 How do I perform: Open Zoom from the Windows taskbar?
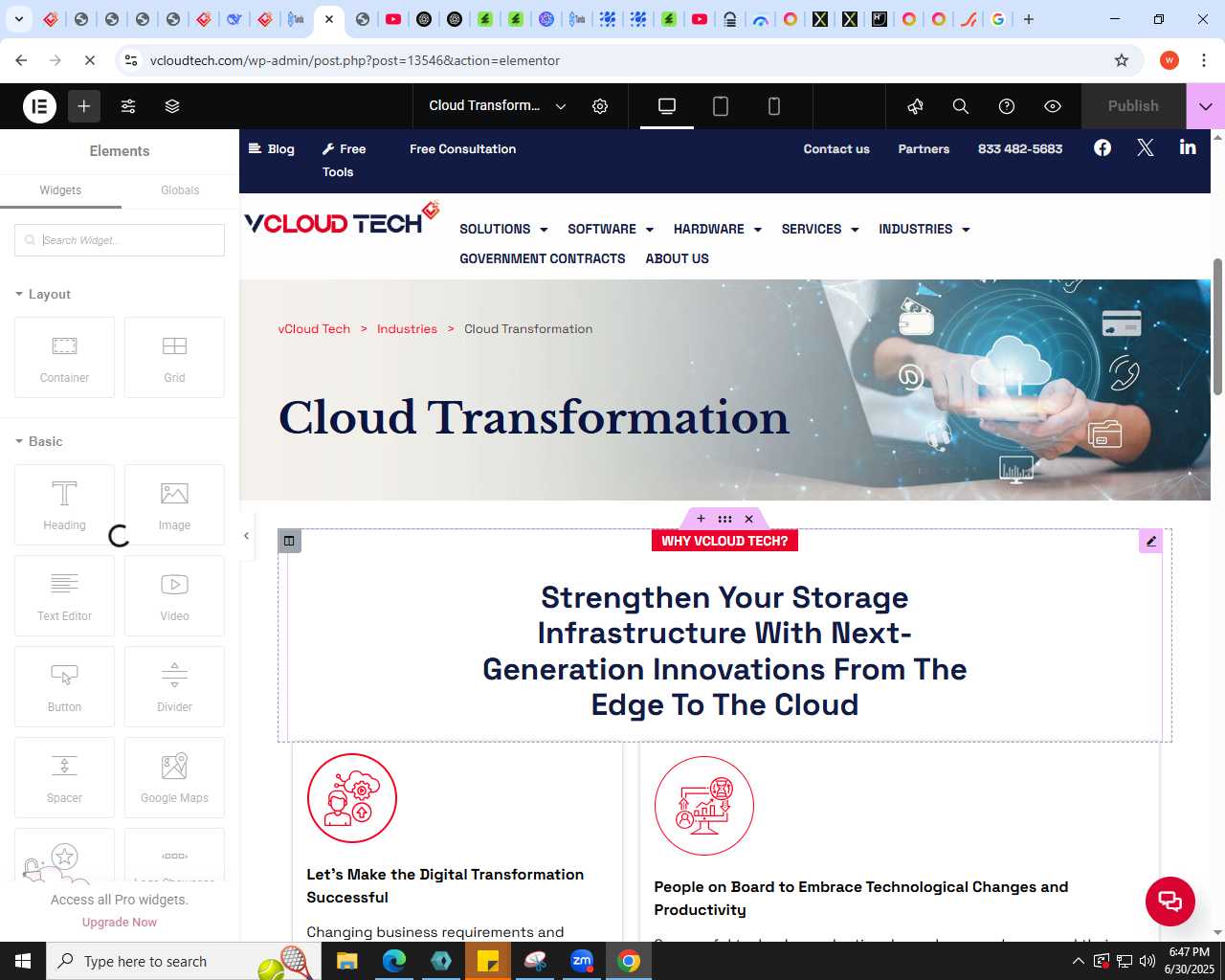click(582, 961)
